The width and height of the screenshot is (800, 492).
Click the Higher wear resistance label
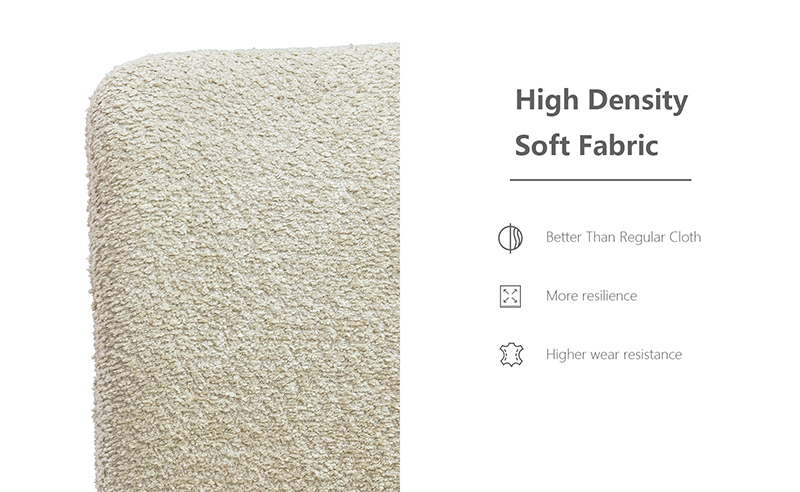tap(614, 355)
